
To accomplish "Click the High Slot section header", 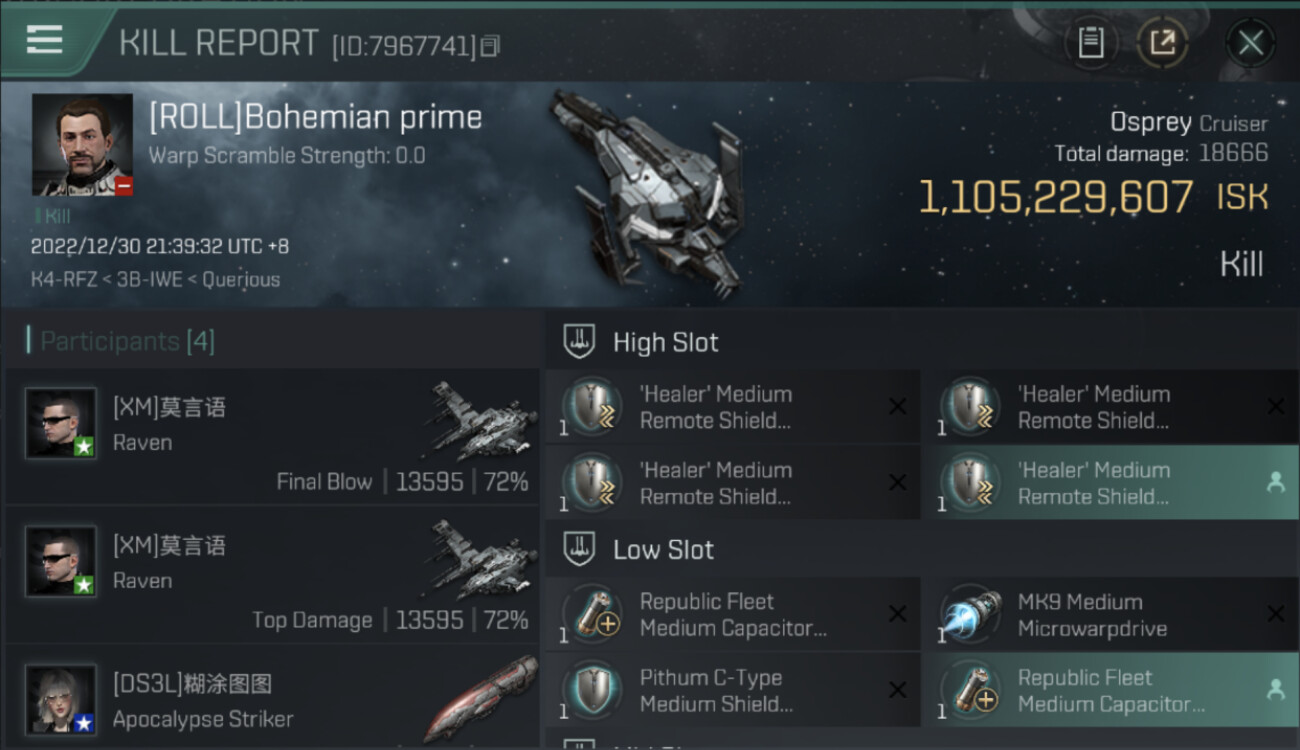I will [x=665, y=342].
